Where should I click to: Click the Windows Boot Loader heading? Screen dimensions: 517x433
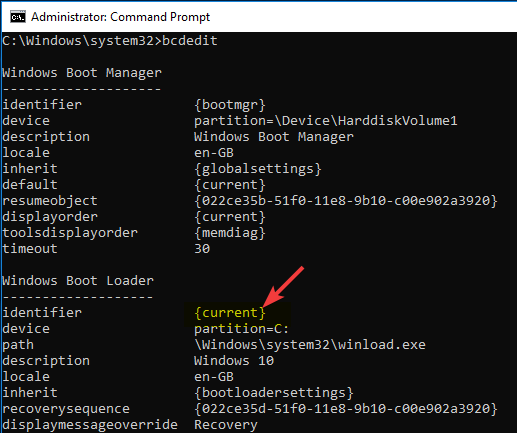(78, 281)
